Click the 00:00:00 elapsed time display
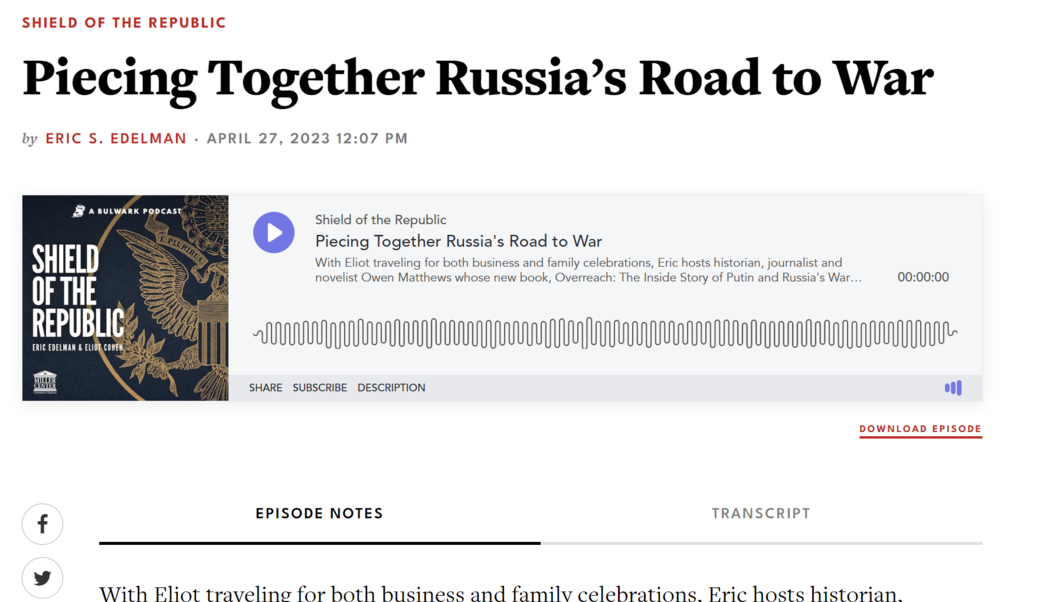 point(923,277)
